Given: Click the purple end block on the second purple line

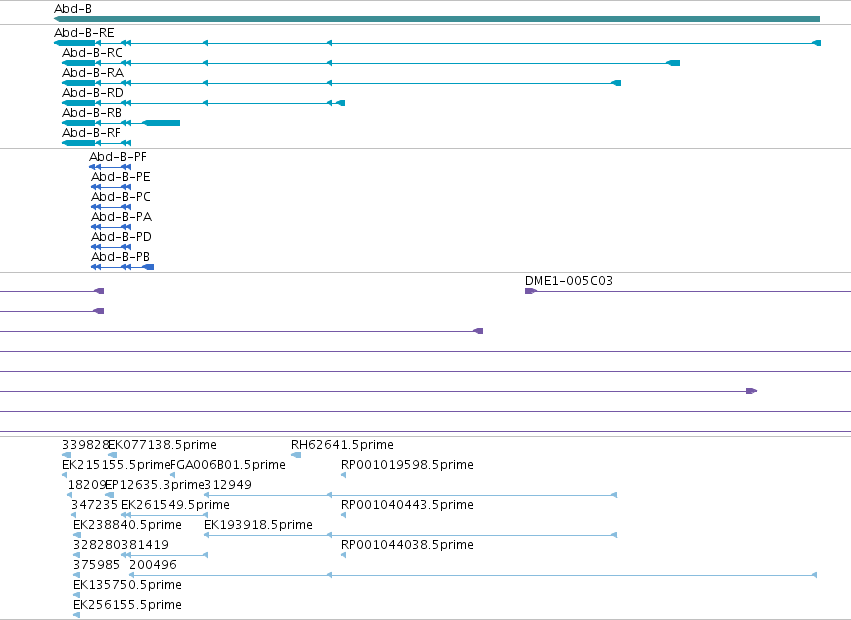Looking at the screenshot, I should 99,312.
